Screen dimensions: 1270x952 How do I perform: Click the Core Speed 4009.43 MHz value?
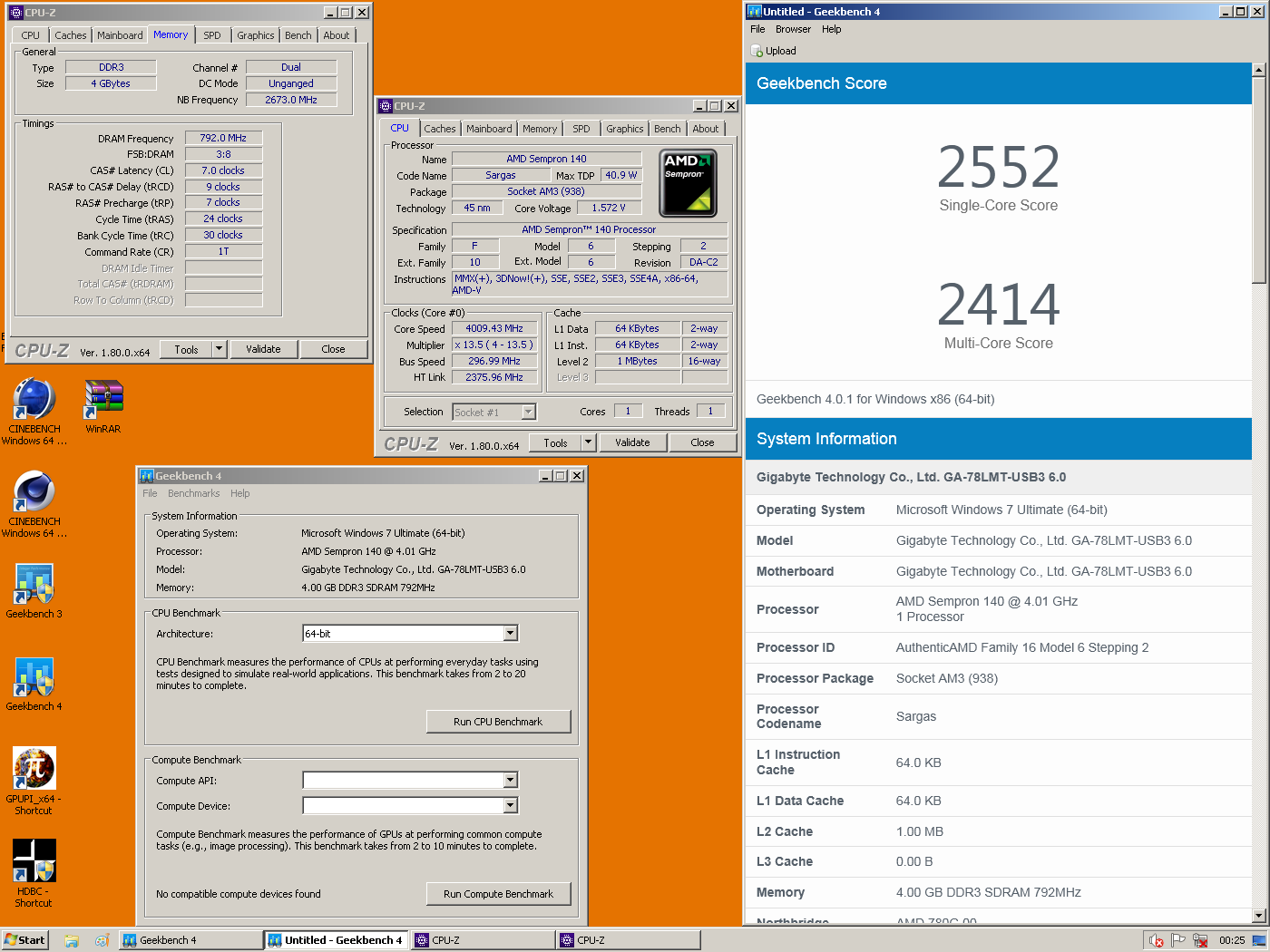[x=494, y=329]
